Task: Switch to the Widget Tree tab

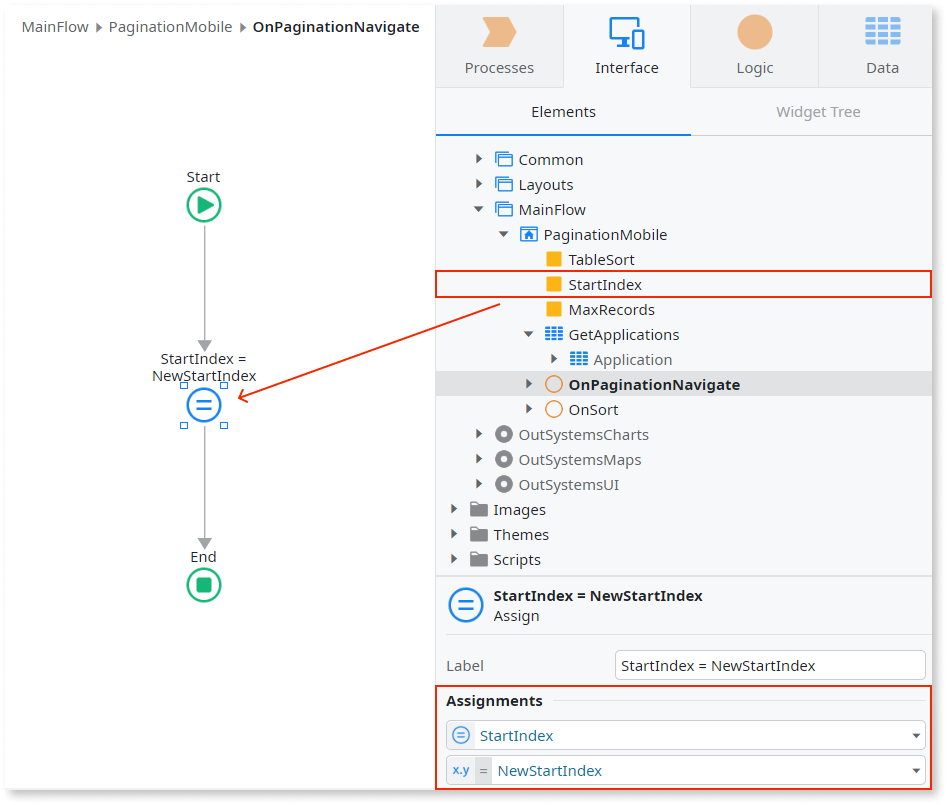Action: click(818, 112)
